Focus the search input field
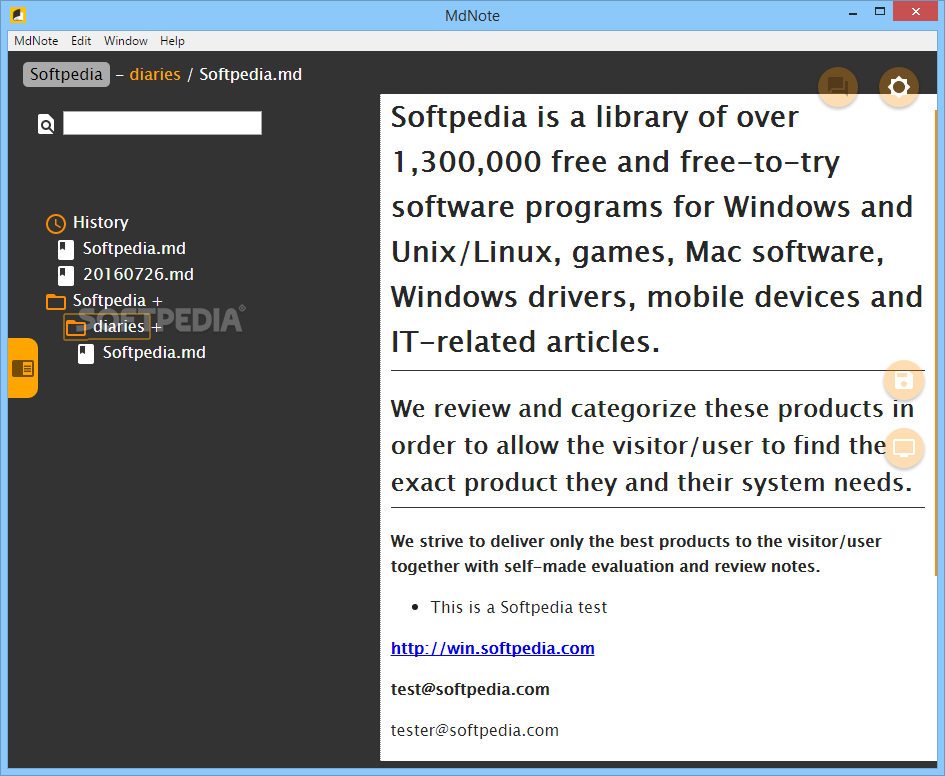Screen dimensions: 945x776 162,123
